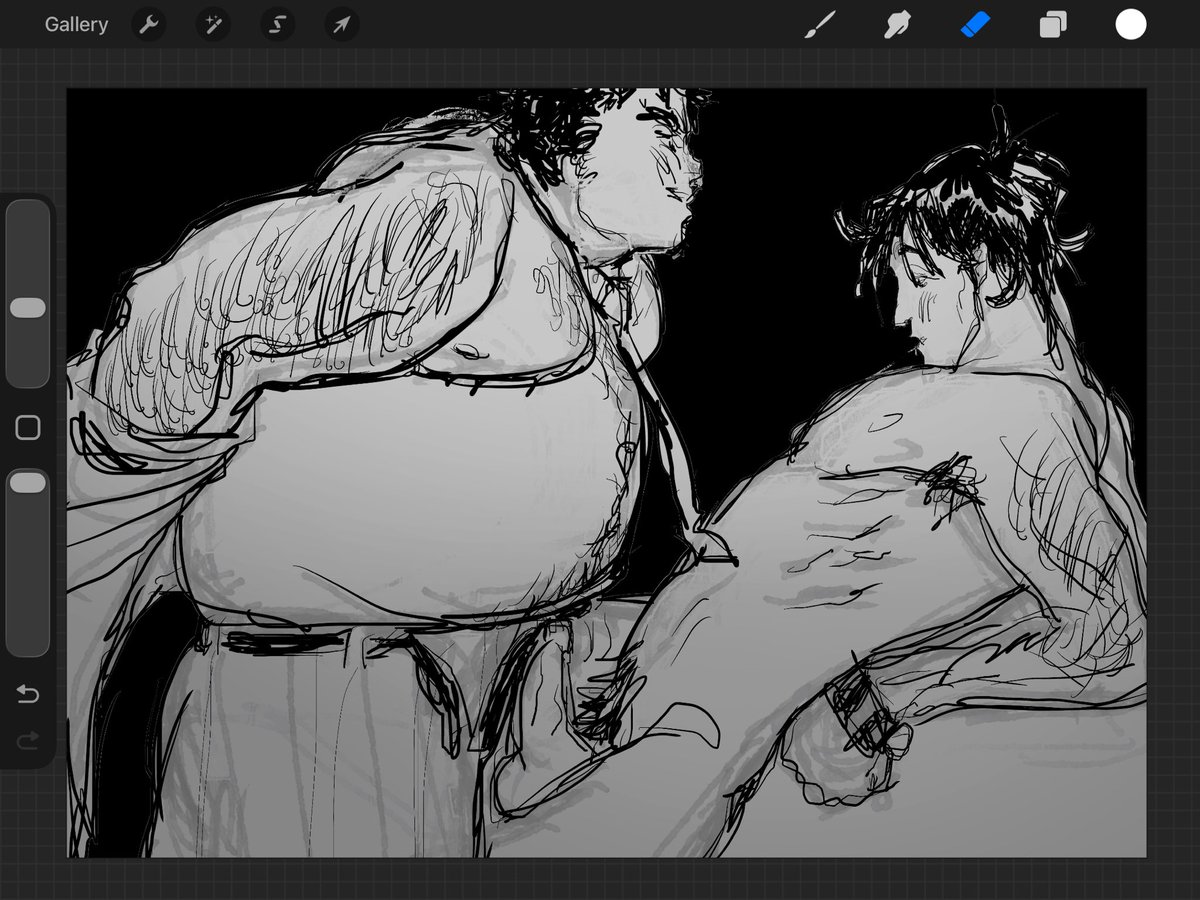
Task: Redo the last undone action
Action: point(28,740)
